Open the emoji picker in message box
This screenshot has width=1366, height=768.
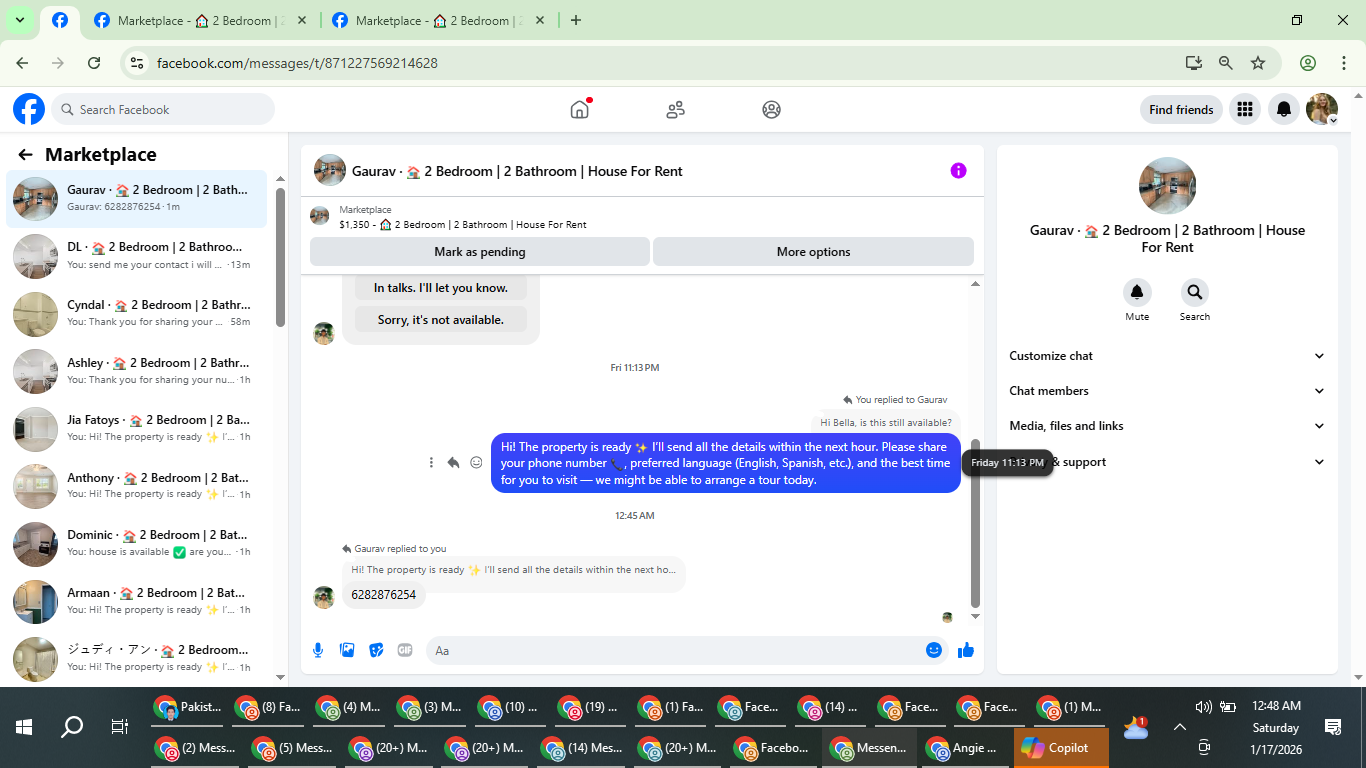click(x=934, y=650)
